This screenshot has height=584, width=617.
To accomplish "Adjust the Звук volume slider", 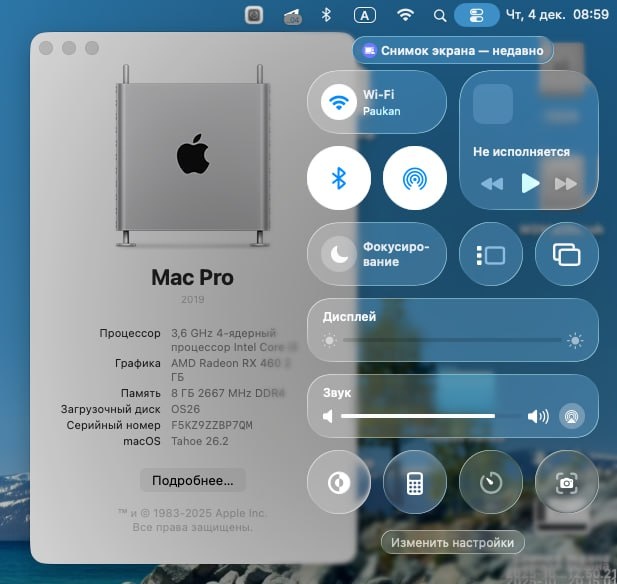I will (430, 416).
